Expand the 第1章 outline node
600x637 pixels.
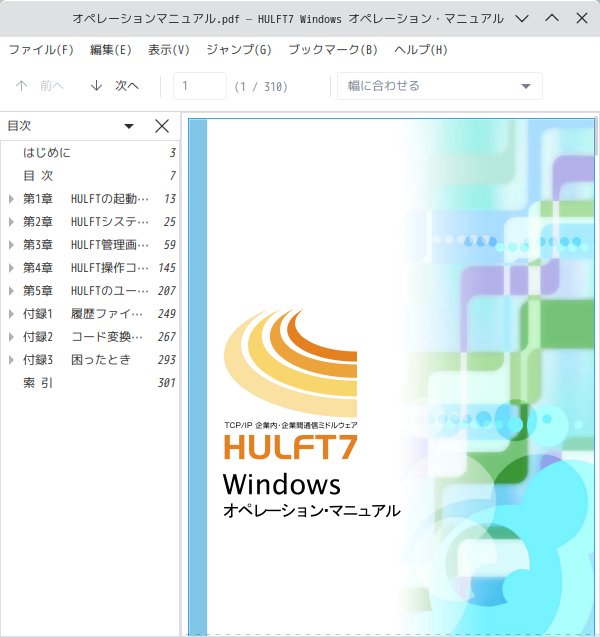click(11, 199)
